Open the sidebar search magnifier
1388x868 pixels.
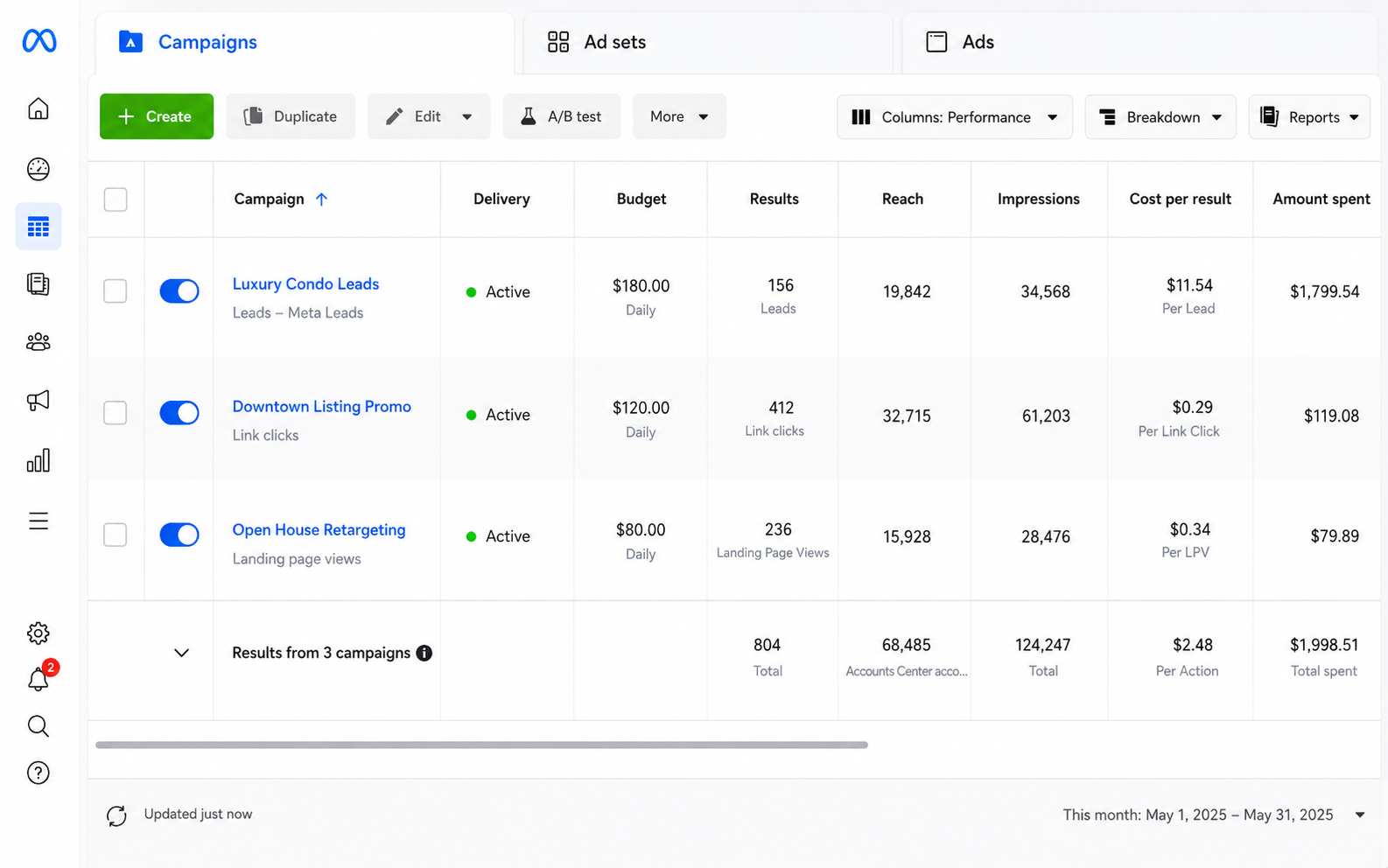[x=39, y=726]
